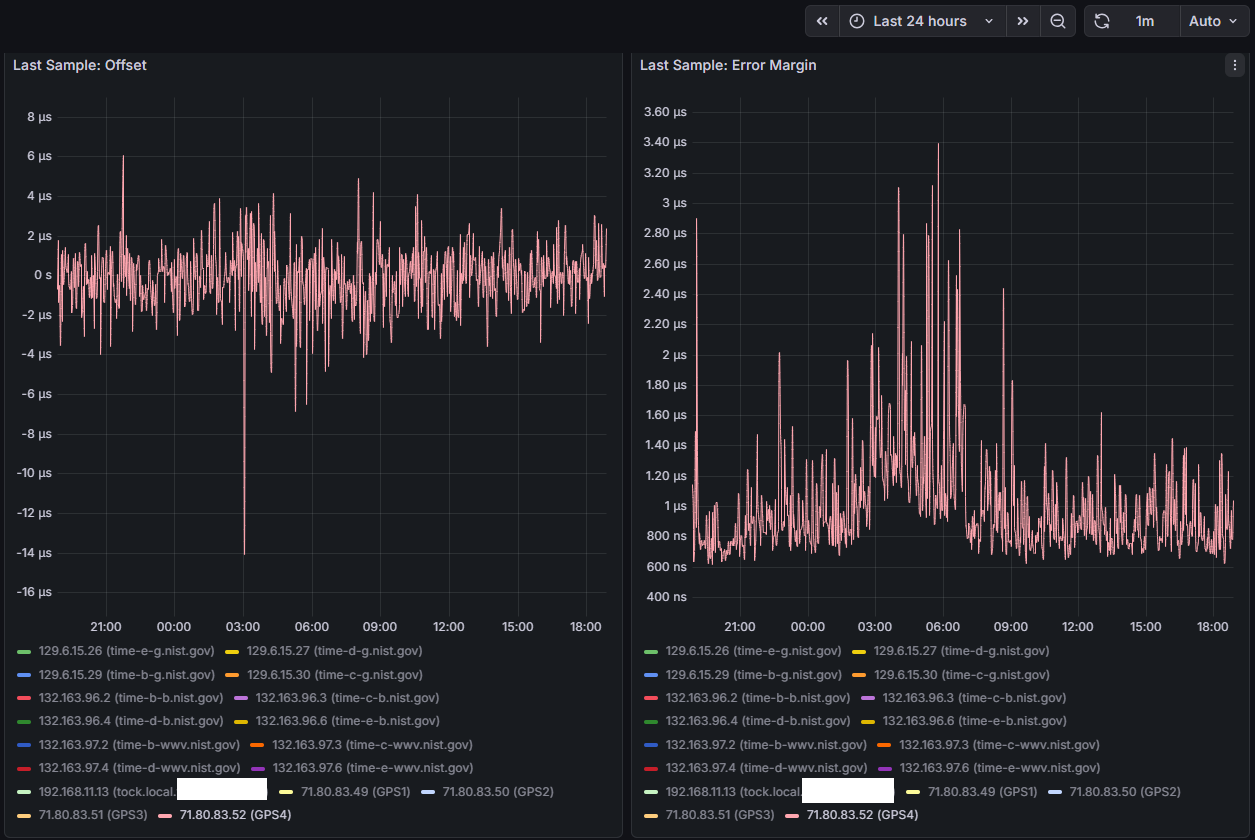1255x840 pixels.
Task: Refresh the dashboard now
Action: point(1102,21)
